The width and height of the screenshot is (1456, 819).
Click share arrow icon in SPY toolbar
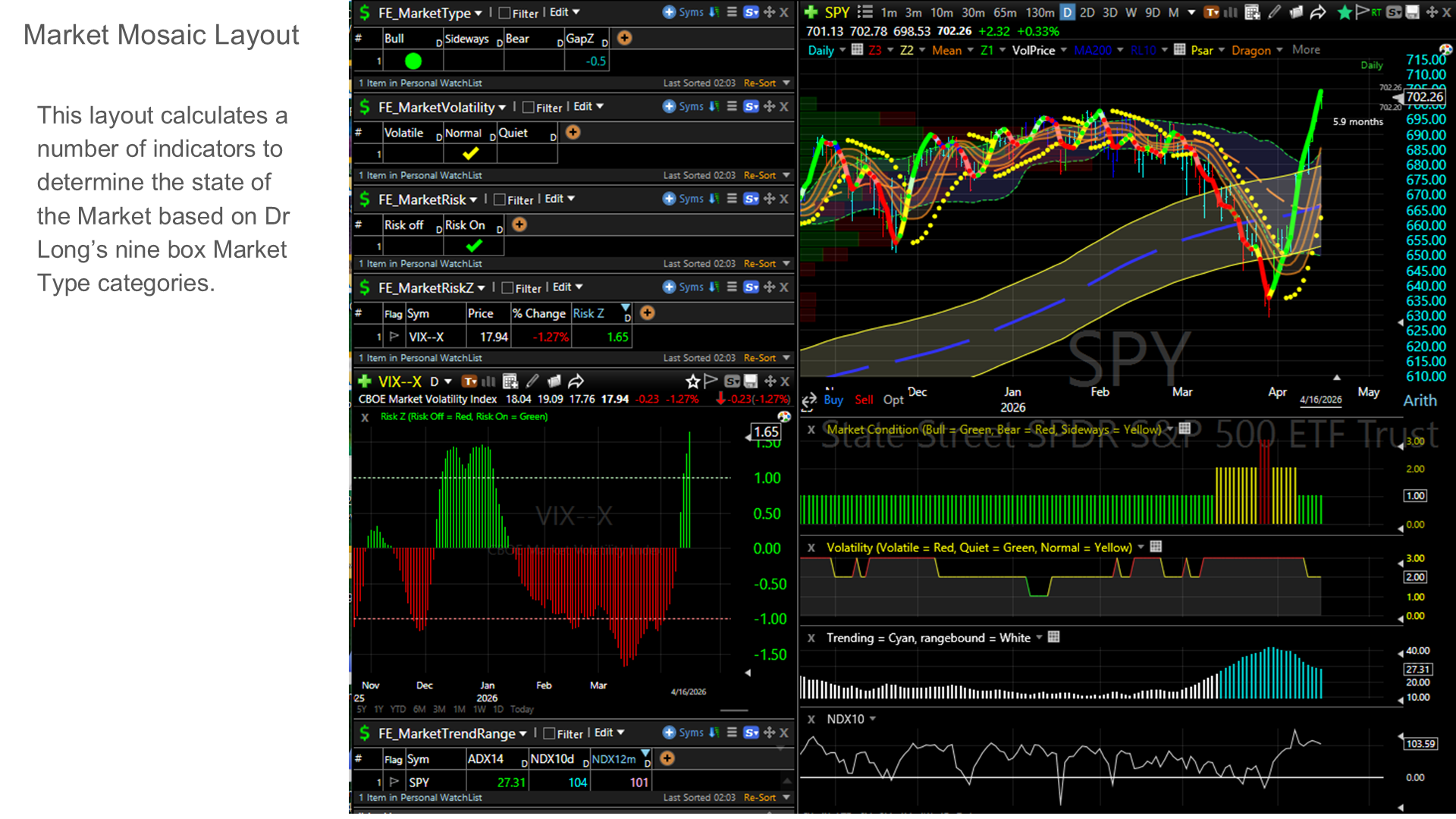pyautogui.click(x=1318, y=12)
